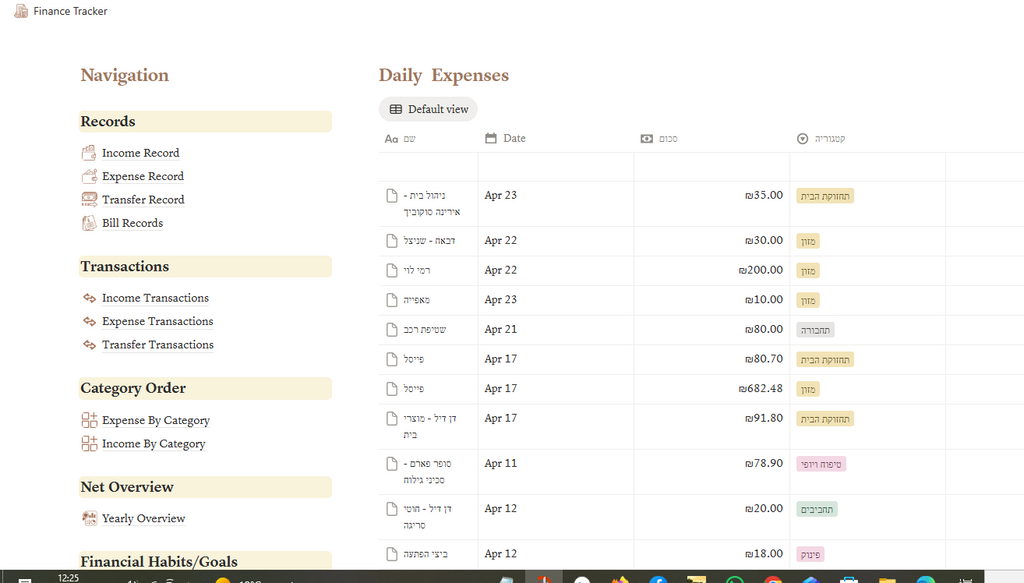
Task: Open the Bill Records link
Action: [x=133, y=223]
